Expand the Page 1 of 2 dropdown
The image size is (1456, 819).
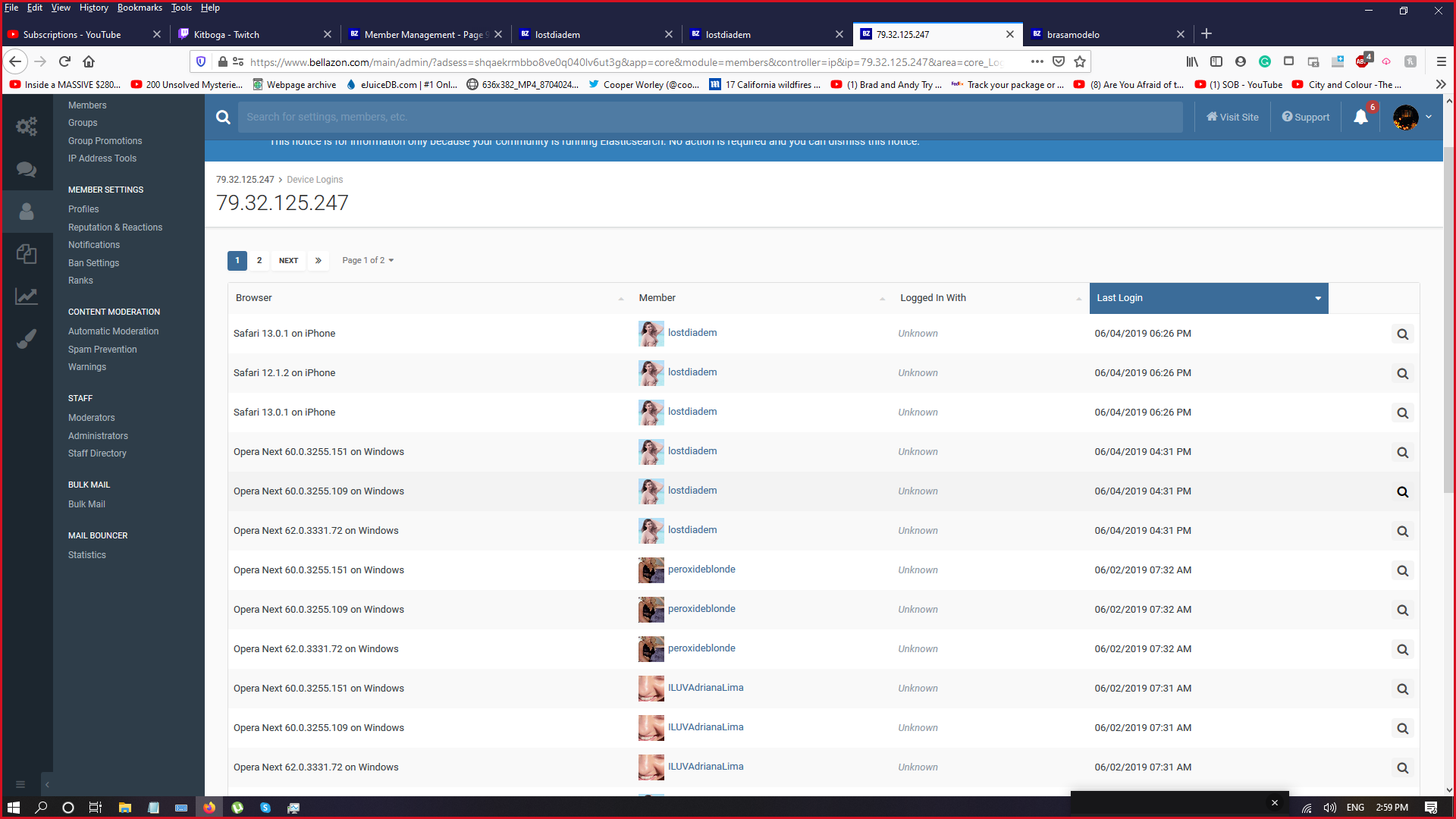pos(368,260)
